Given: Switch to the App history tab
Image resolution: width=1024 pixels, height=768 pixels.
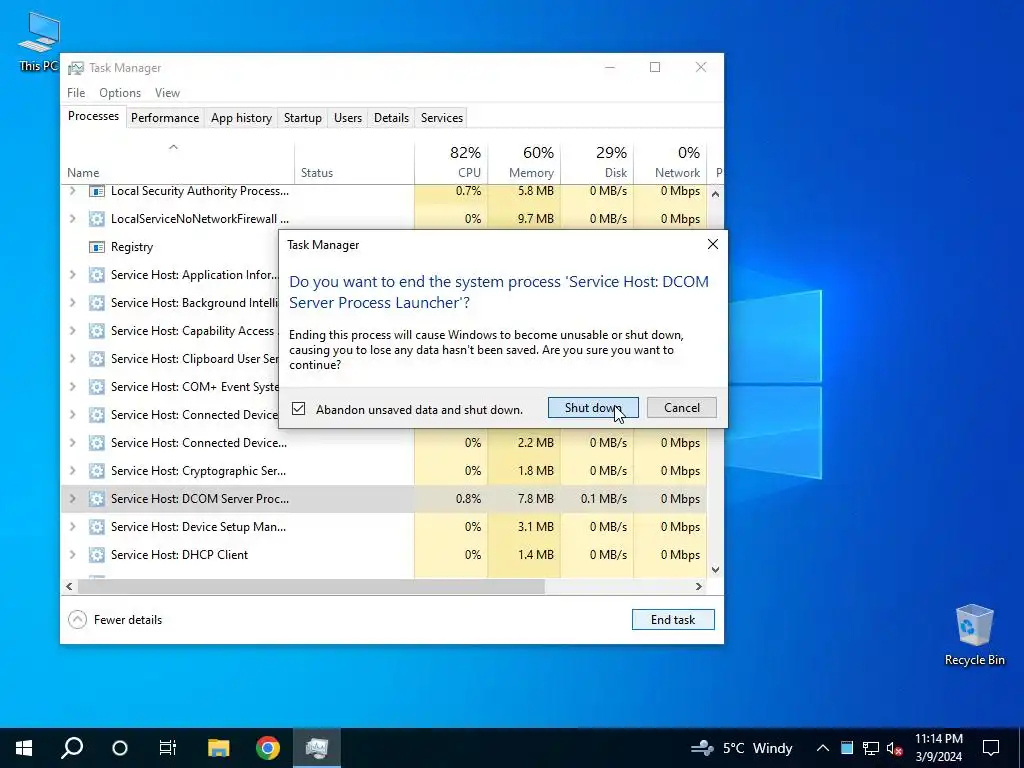Looking at the screenshot, I should (241, 118).
